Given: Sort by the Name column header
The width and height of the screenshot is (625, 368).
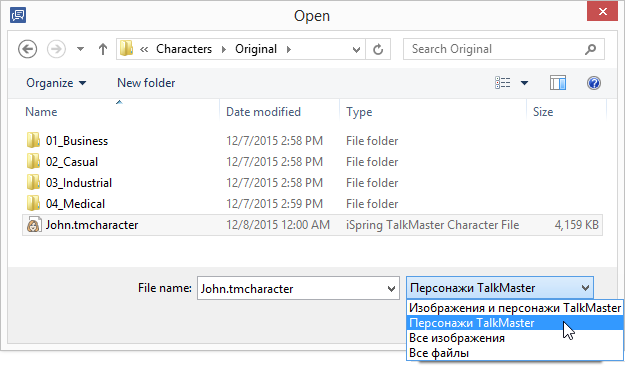Looking at the screenshot, I should tap(41, 112).
